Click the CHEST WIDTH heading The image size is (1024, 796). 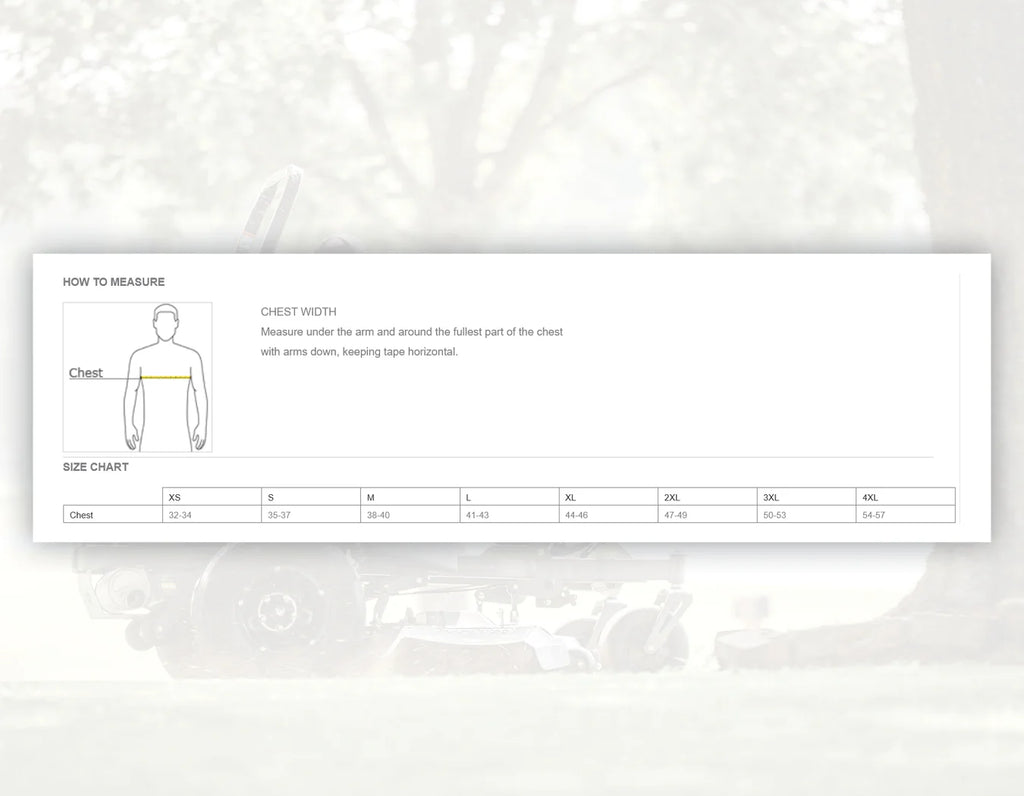pyautogui.click(x=298, y=312)
